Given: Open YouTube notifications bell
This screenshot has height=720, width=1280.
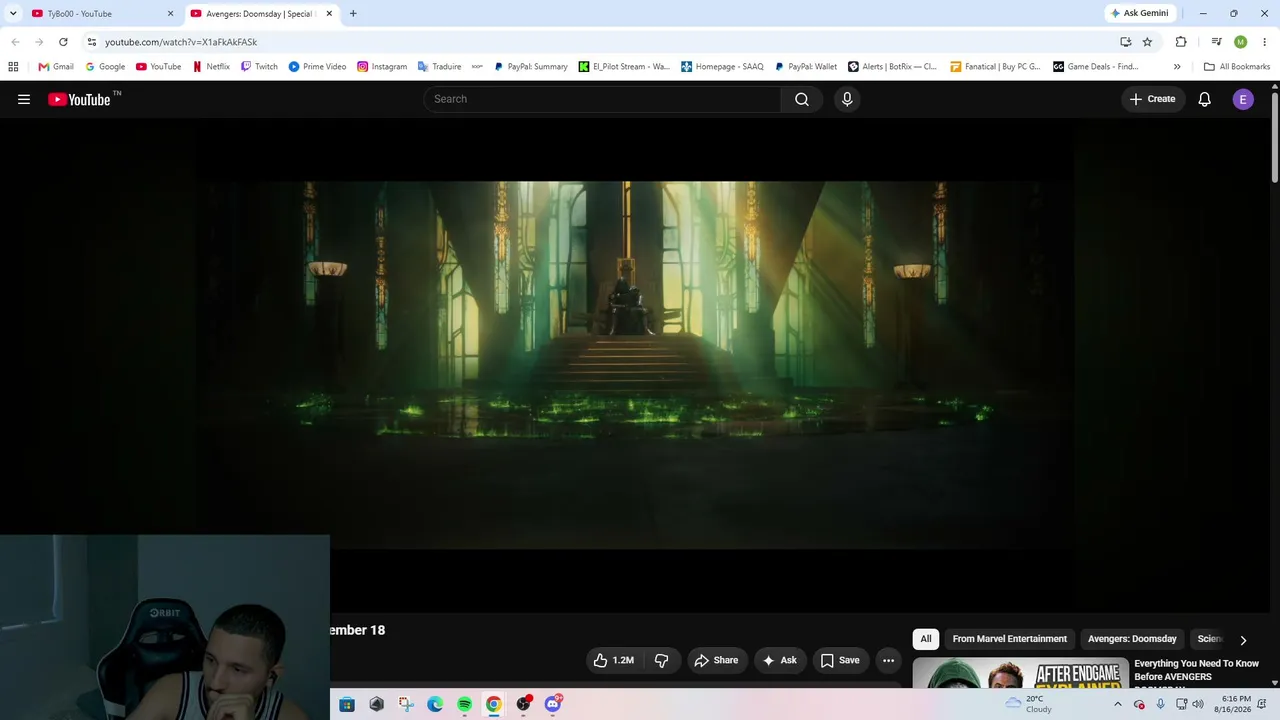Looking at the screenshot, I should click(1205, 99).
